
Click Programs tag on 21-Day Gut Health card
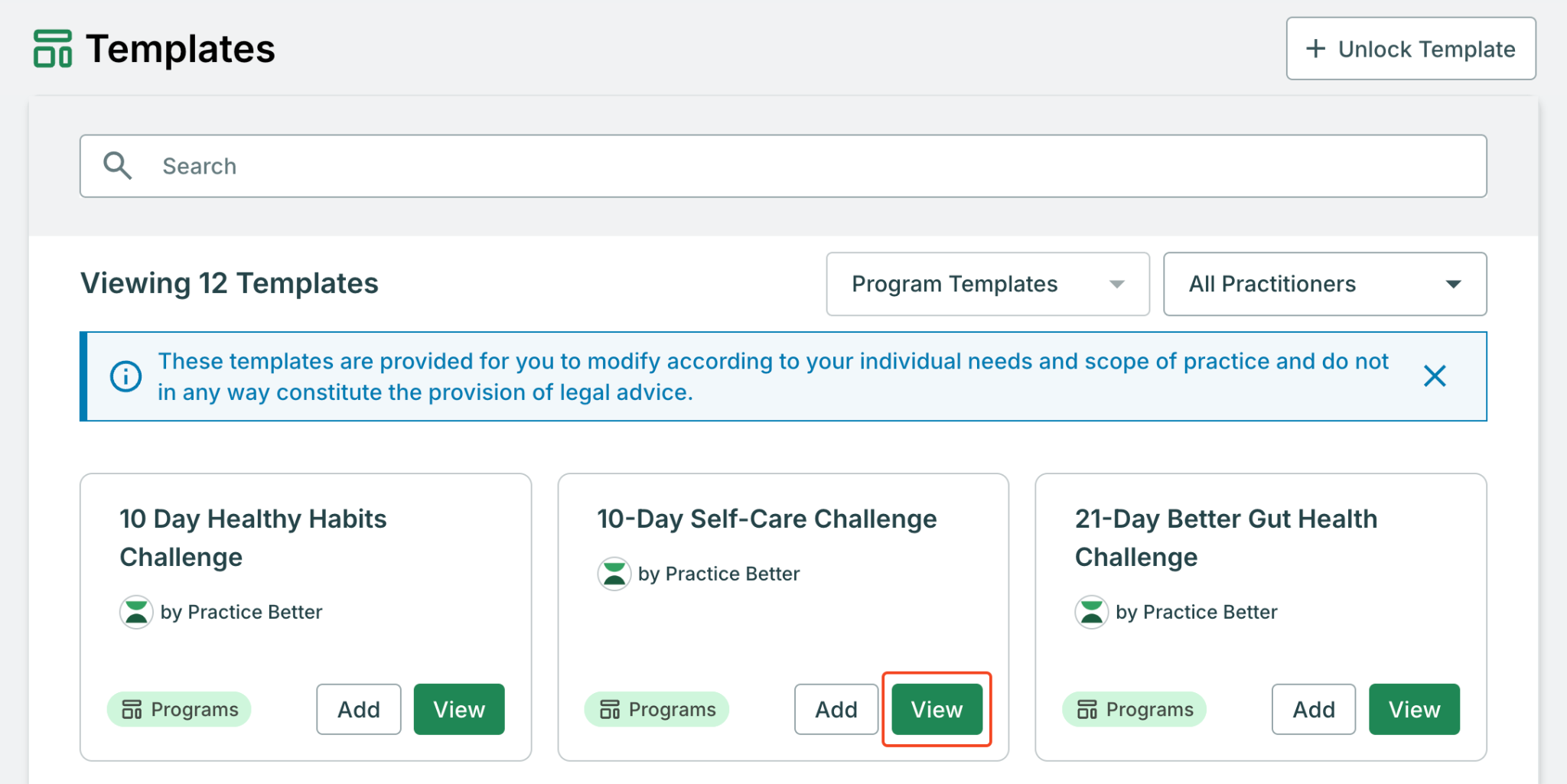(x=1135, y=710)
